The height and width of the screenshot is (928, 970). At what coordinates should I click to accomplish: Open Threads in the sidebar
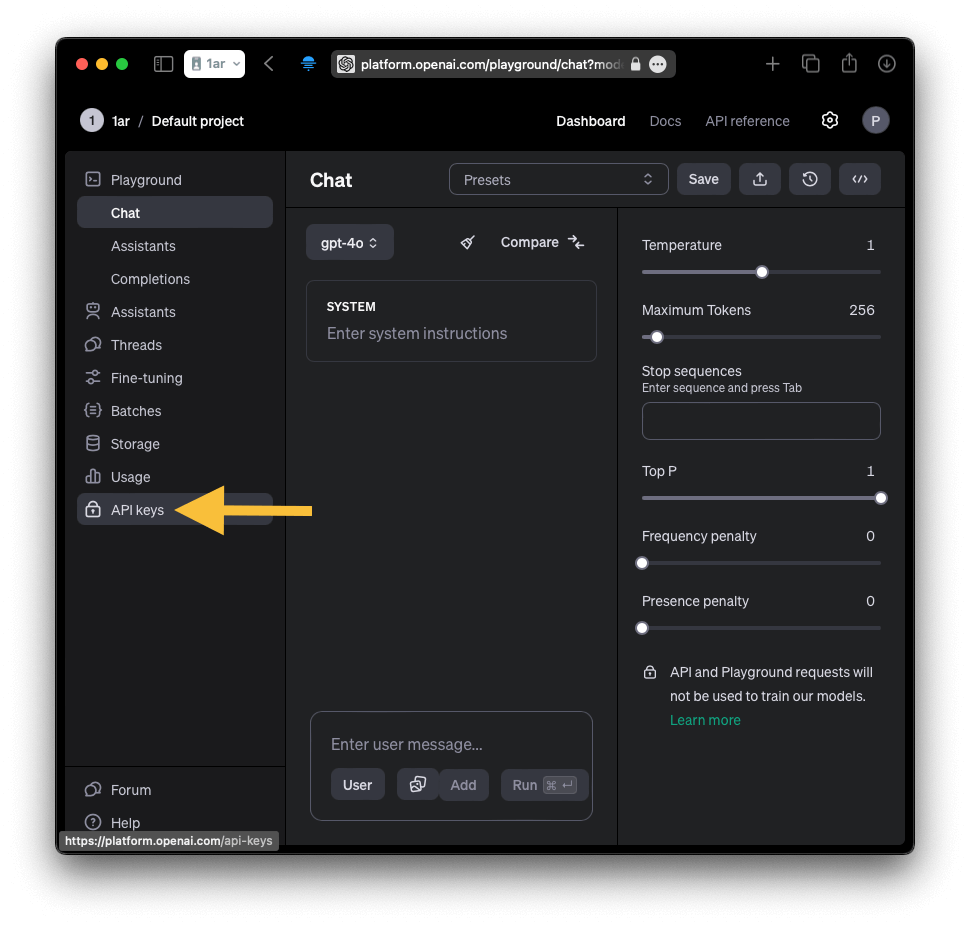[175, 345]
